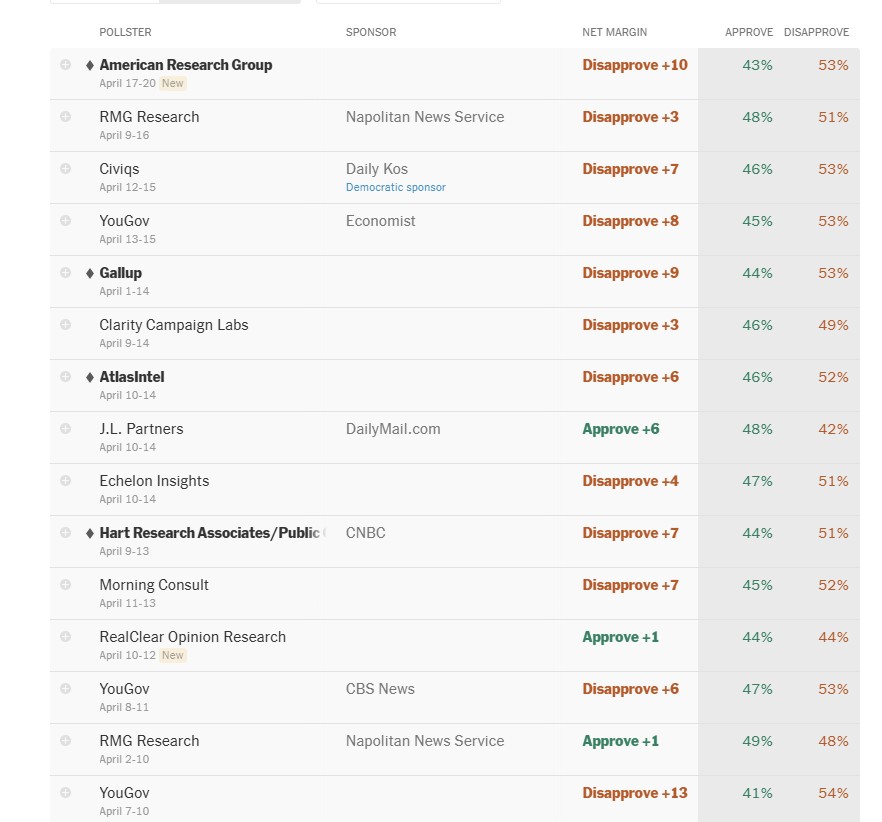Click the diamond marker beside AtlasIntel

coord(90,377)
